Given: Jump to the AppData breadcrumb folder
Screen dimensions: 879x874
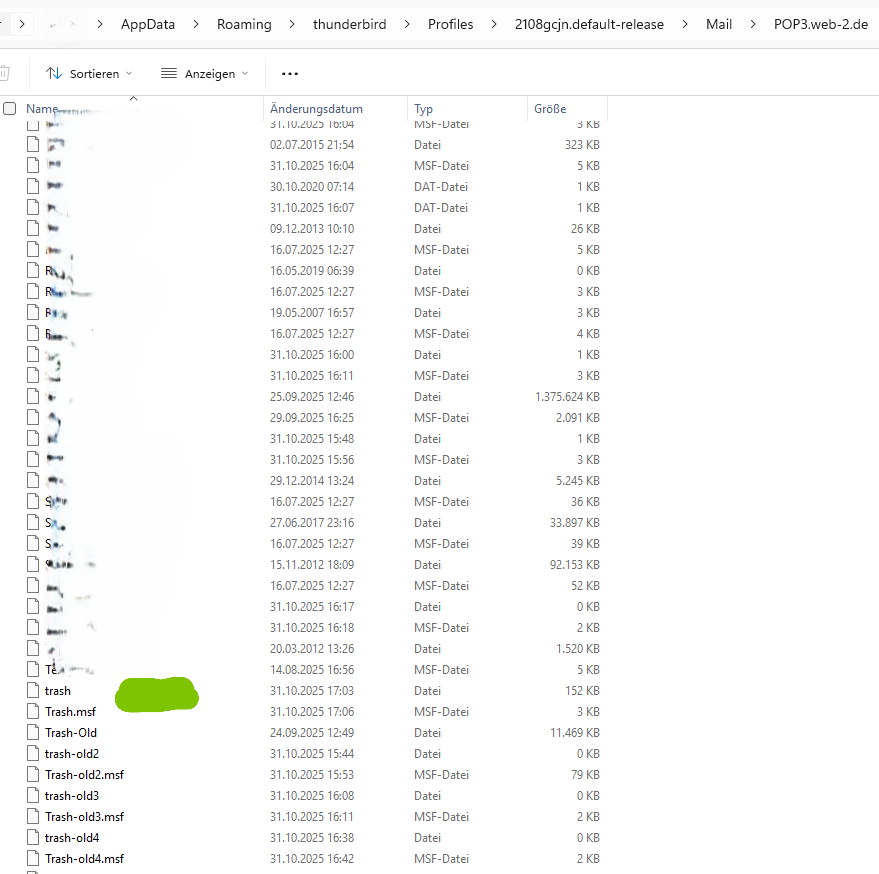Looking at the screenshot, I should (x=152, y=24).
